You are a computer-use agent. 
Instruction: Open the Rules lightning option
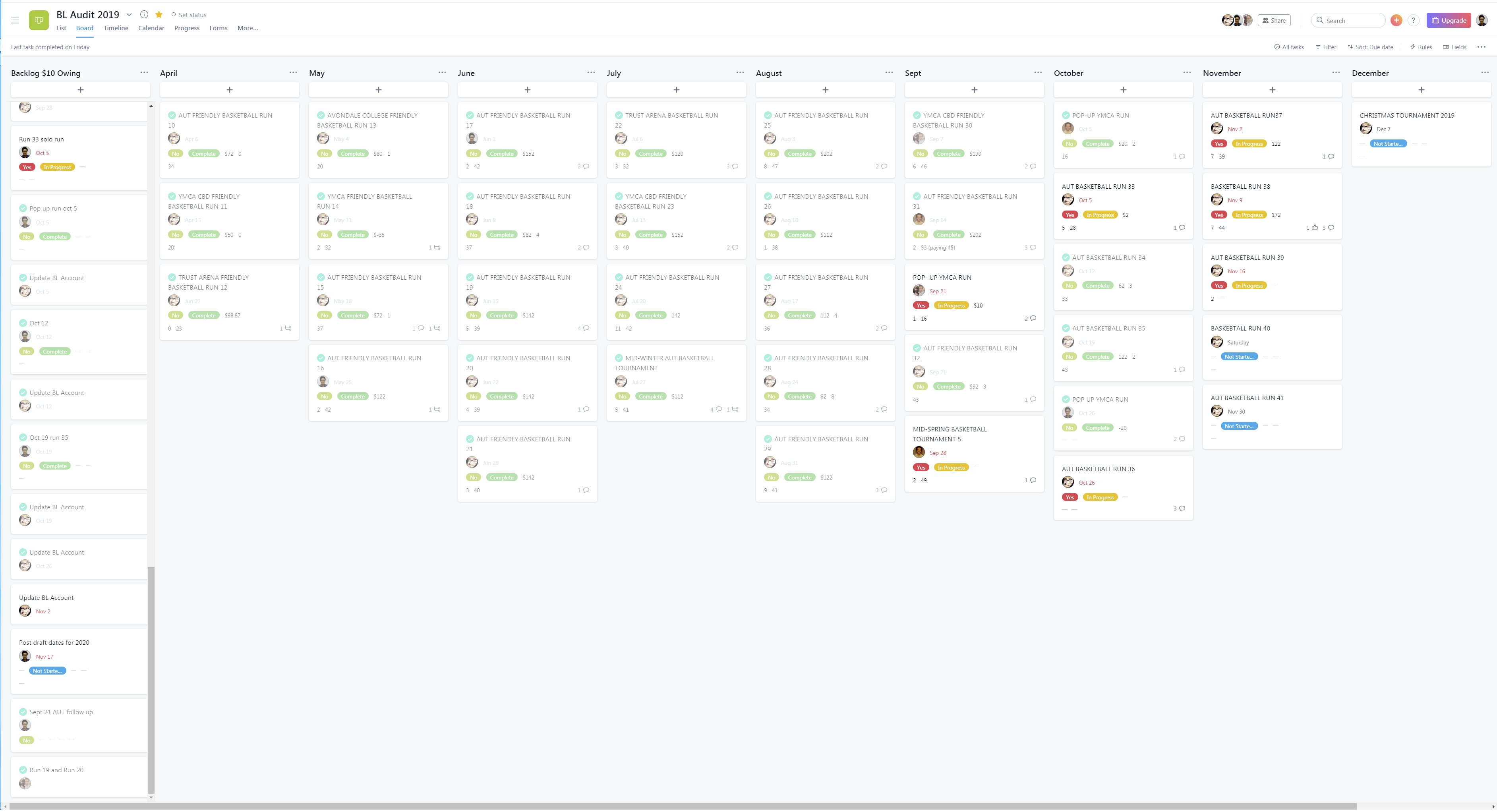[1421, 47]
